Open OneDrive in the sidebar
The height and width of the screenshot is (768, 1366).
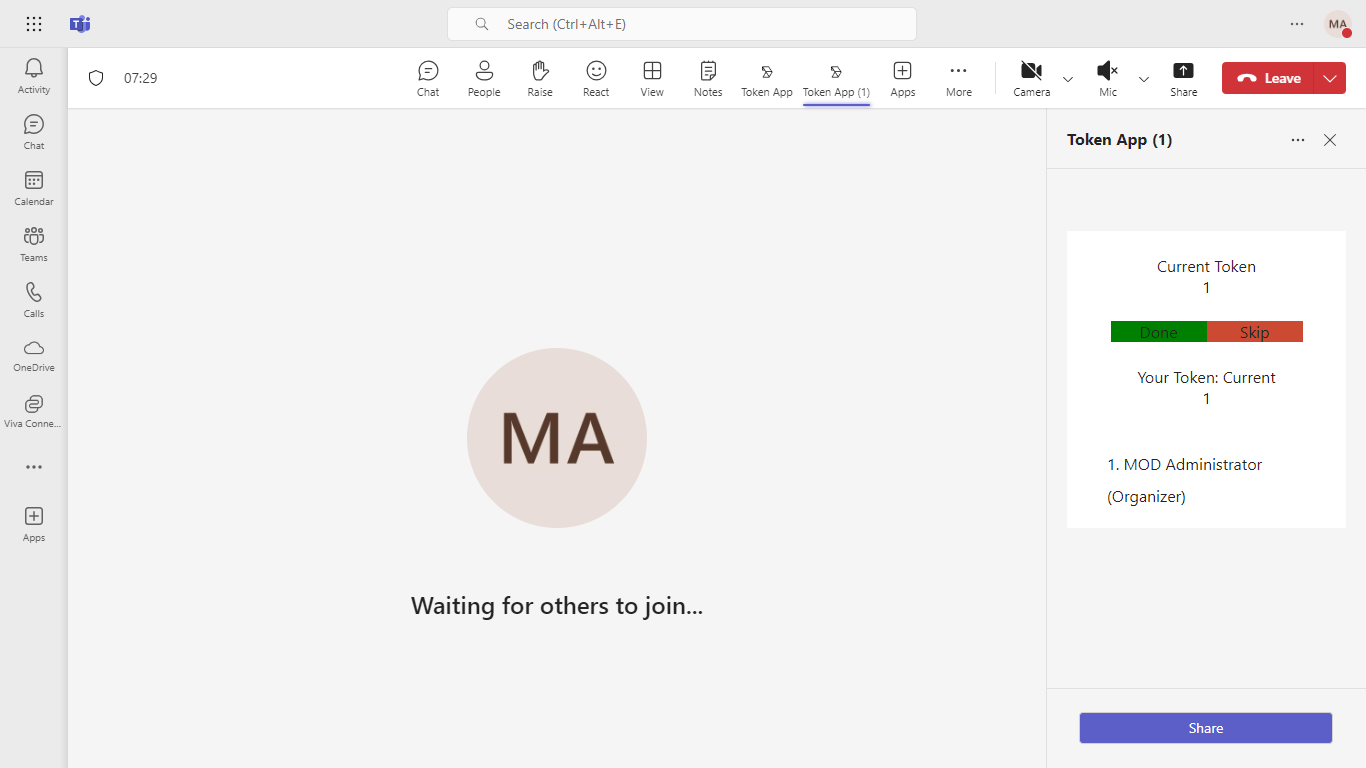34,355
